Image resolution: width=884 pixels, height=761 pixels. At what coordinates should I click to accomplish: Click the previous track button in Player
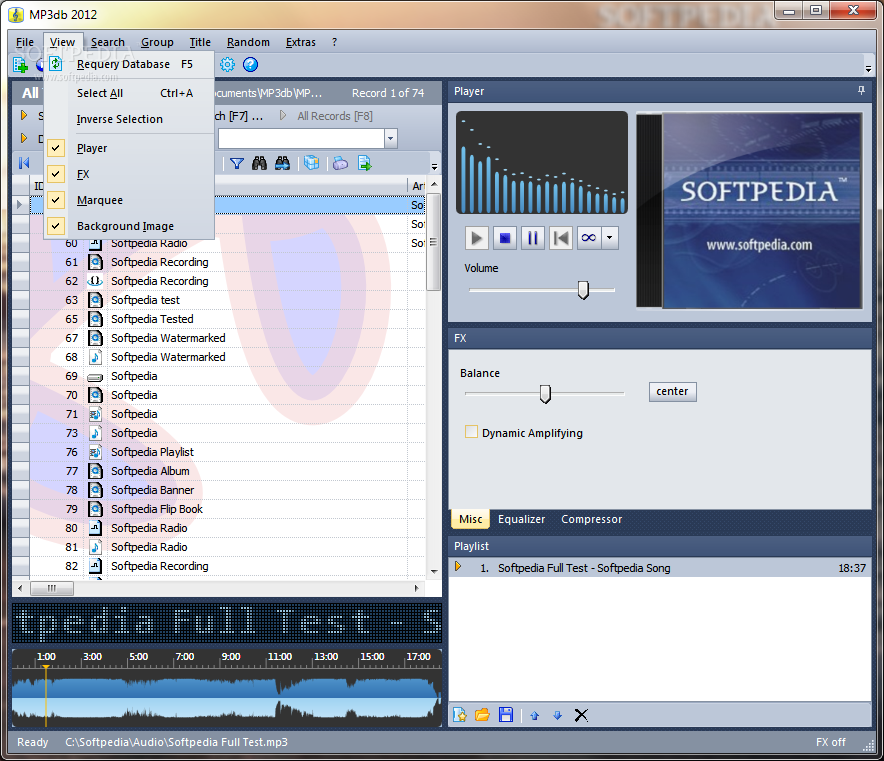(561, 238)
